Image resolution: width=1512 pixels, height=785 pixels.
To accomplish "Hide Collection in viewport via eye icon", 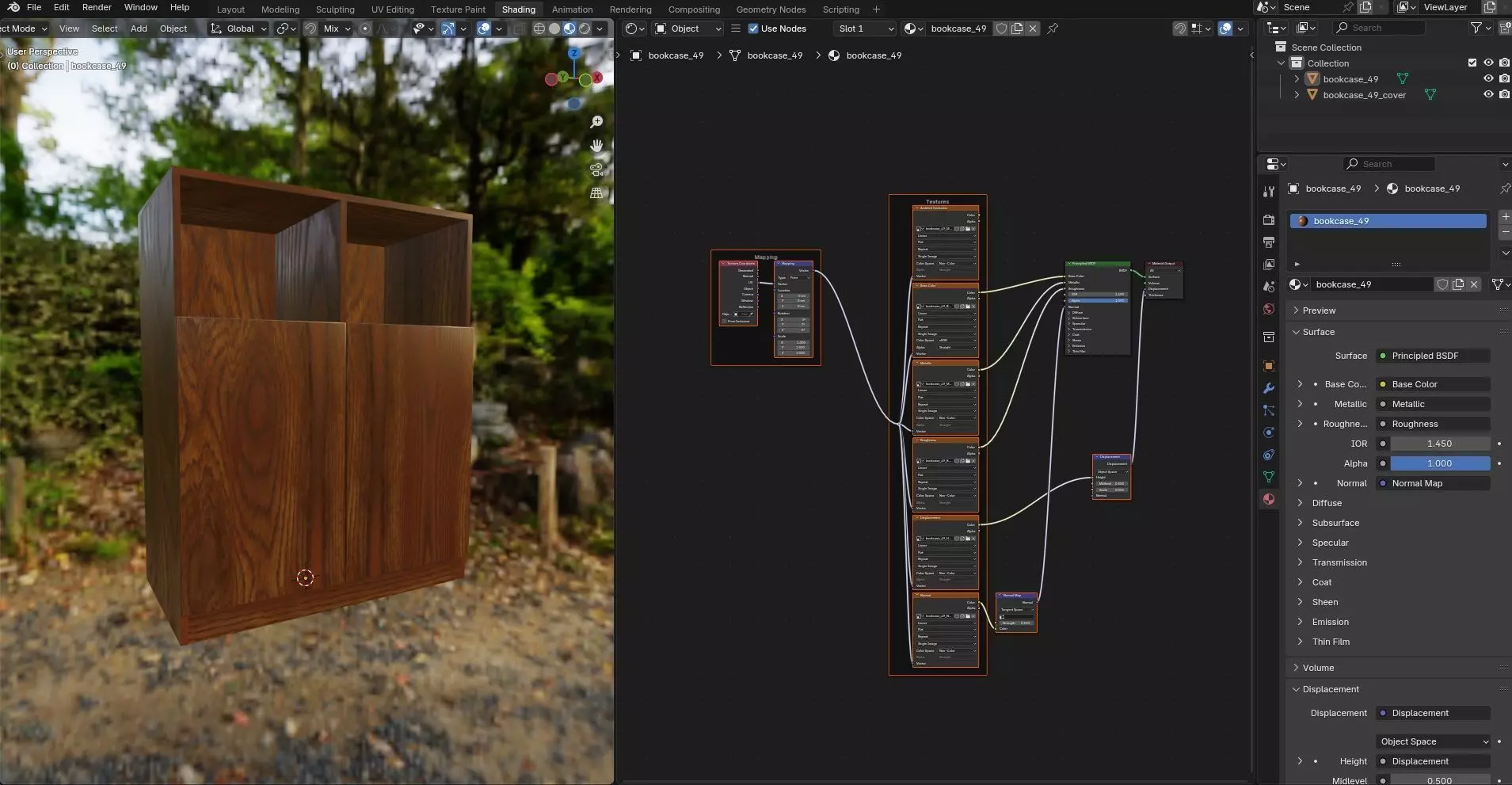I will (1488, 63).
